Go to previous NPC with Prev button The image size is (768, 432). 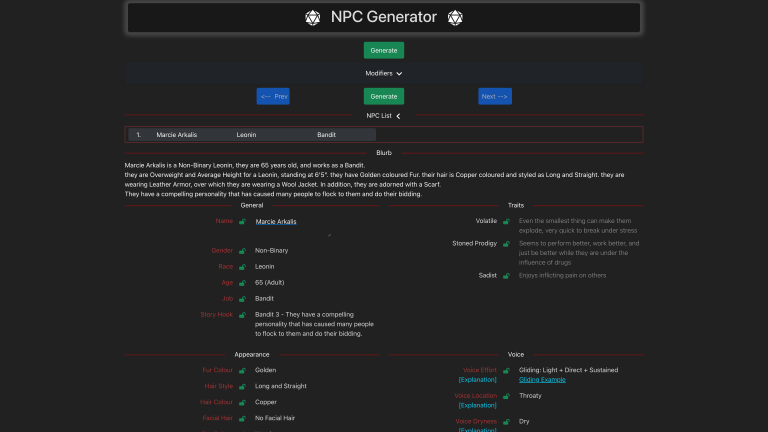click(273, 96)
